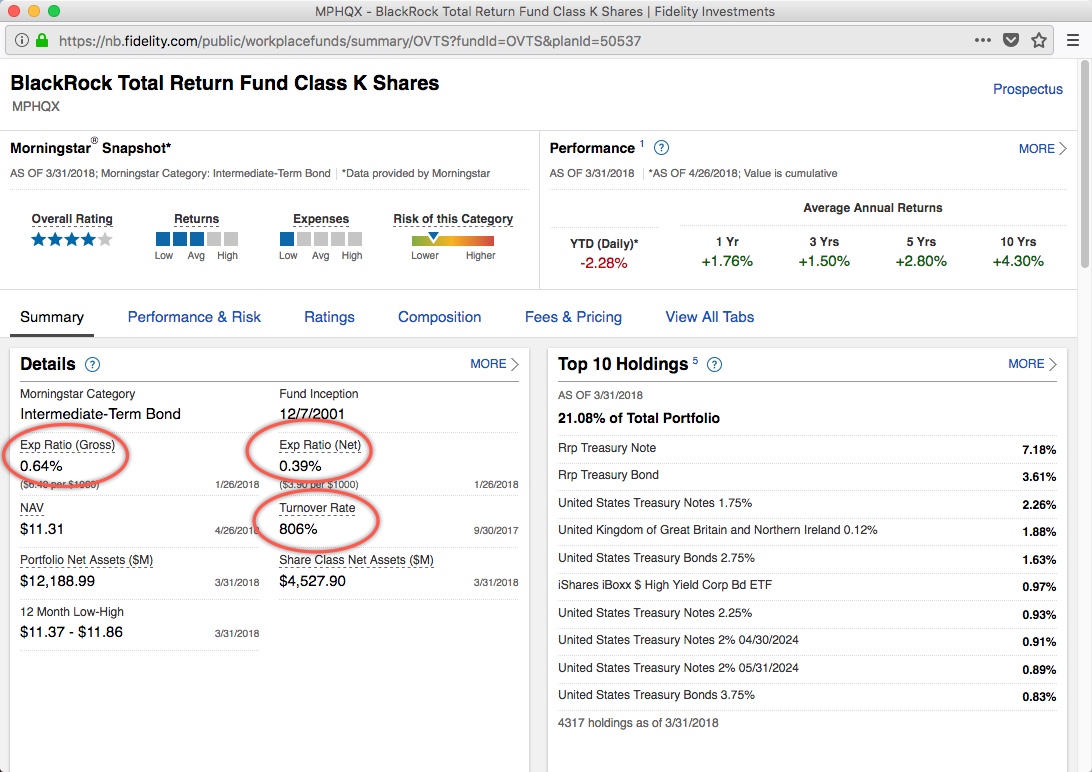Image resolution: width=1092 pixels, height=772 pixels.
Task: Click the Top 10 Holdings footnote 5
Action: (x=695, y=360)
